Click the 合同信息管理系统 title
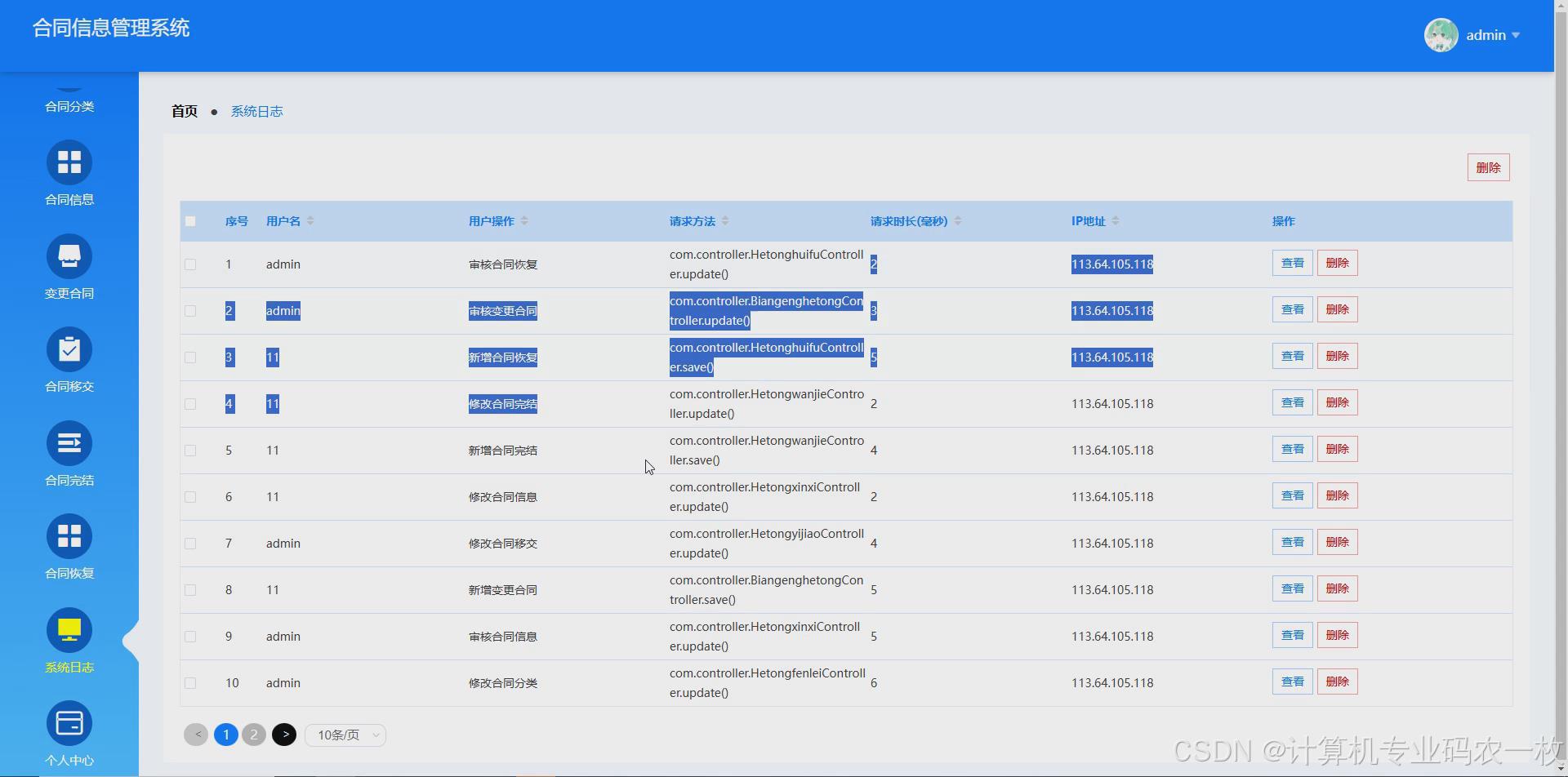The height and width of the screenshot is (777, 1568). pos(111,28)
